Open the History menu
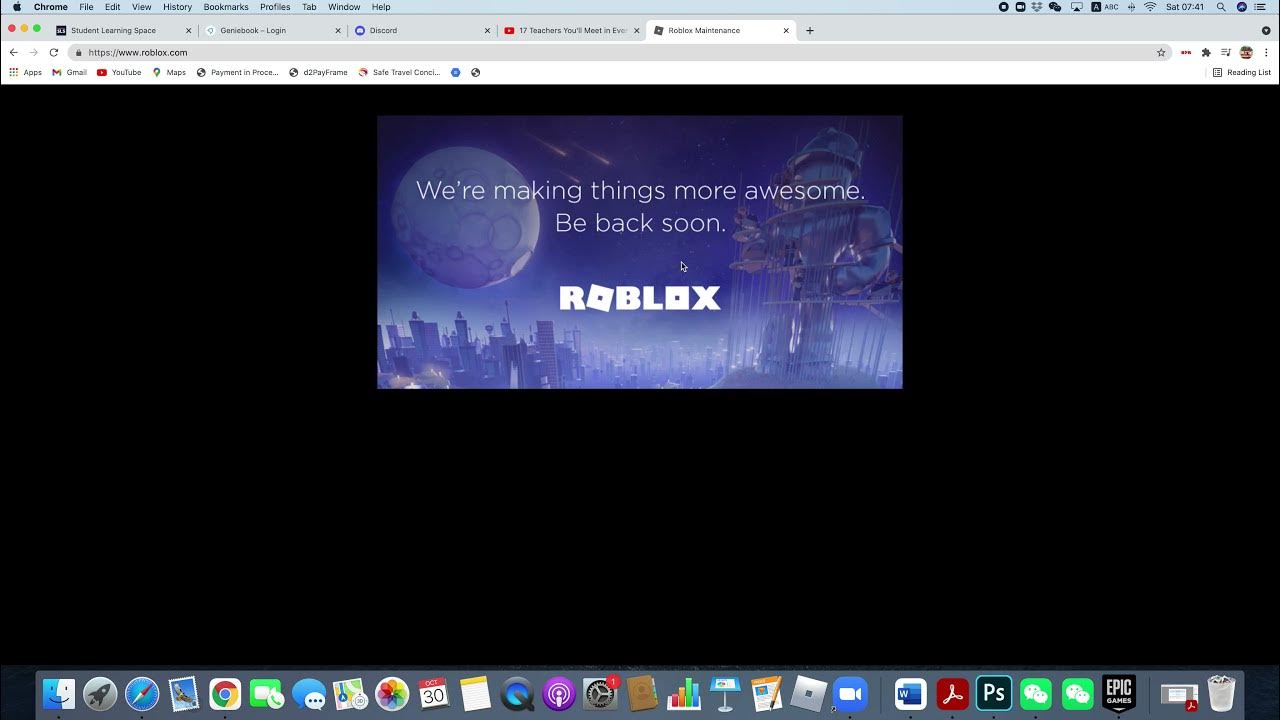 pos(177,7)
